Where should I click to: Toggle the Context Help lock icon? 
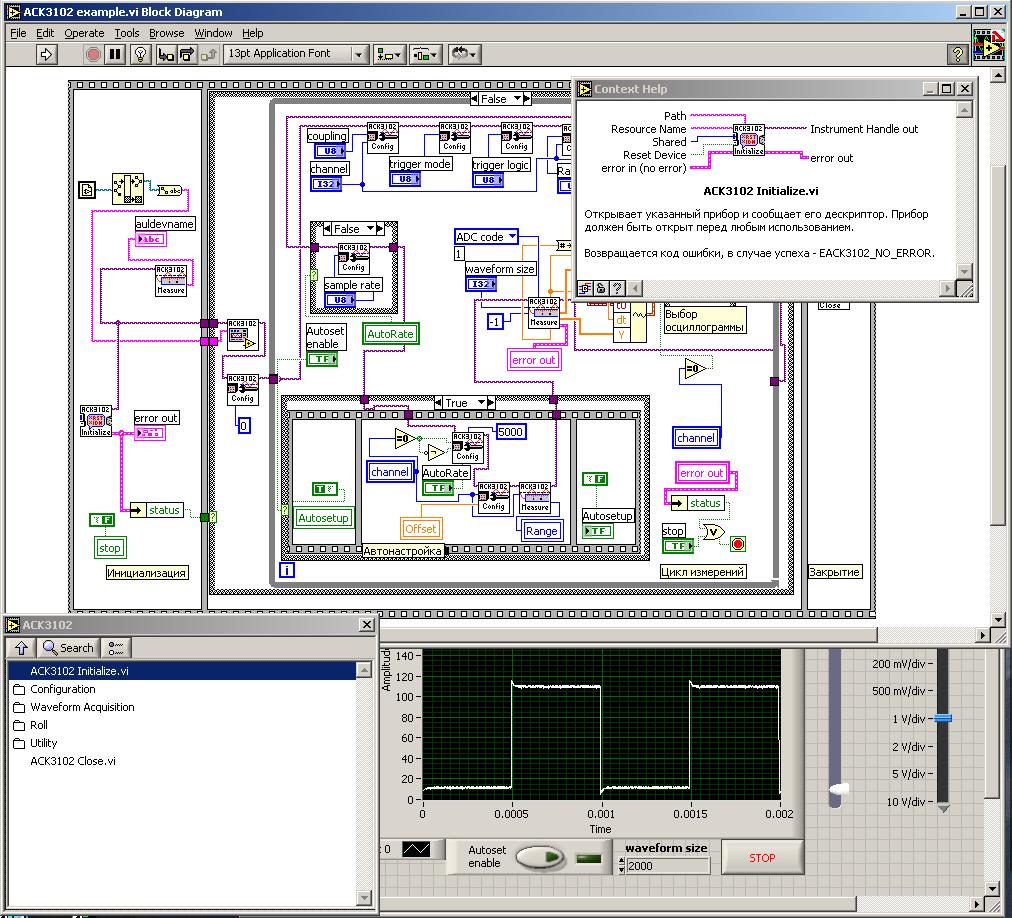pyautogui.click(x=601, y=288)
